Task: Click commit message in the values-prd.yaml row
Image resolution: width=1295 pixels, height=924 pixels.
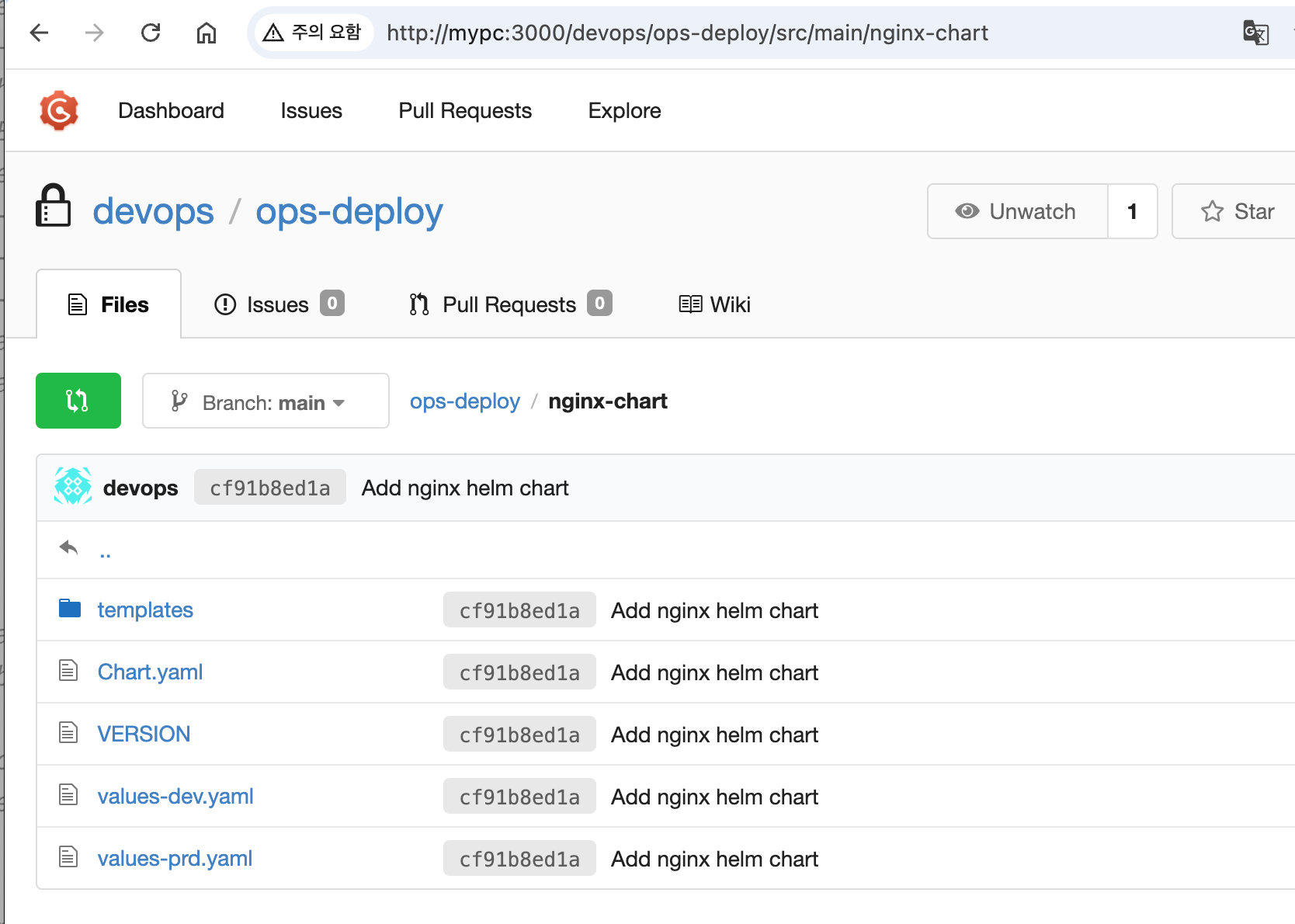Action: (714, 859)
